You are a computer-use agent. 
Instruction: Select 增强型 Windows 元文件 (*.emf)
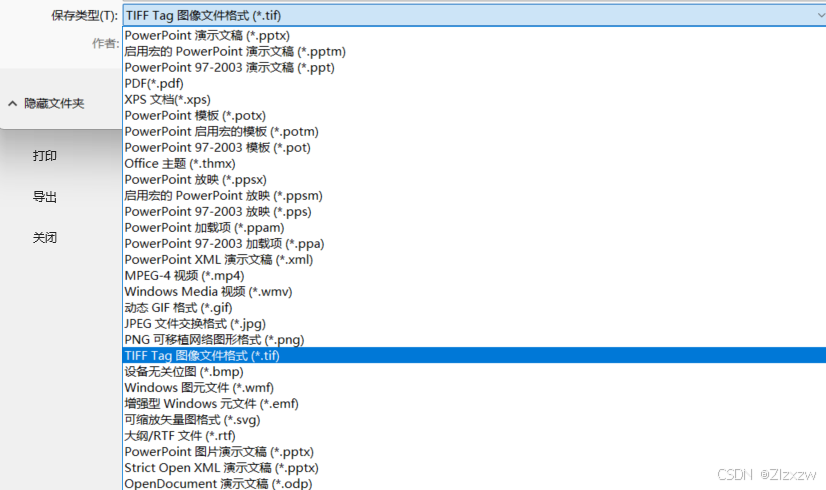474,404
